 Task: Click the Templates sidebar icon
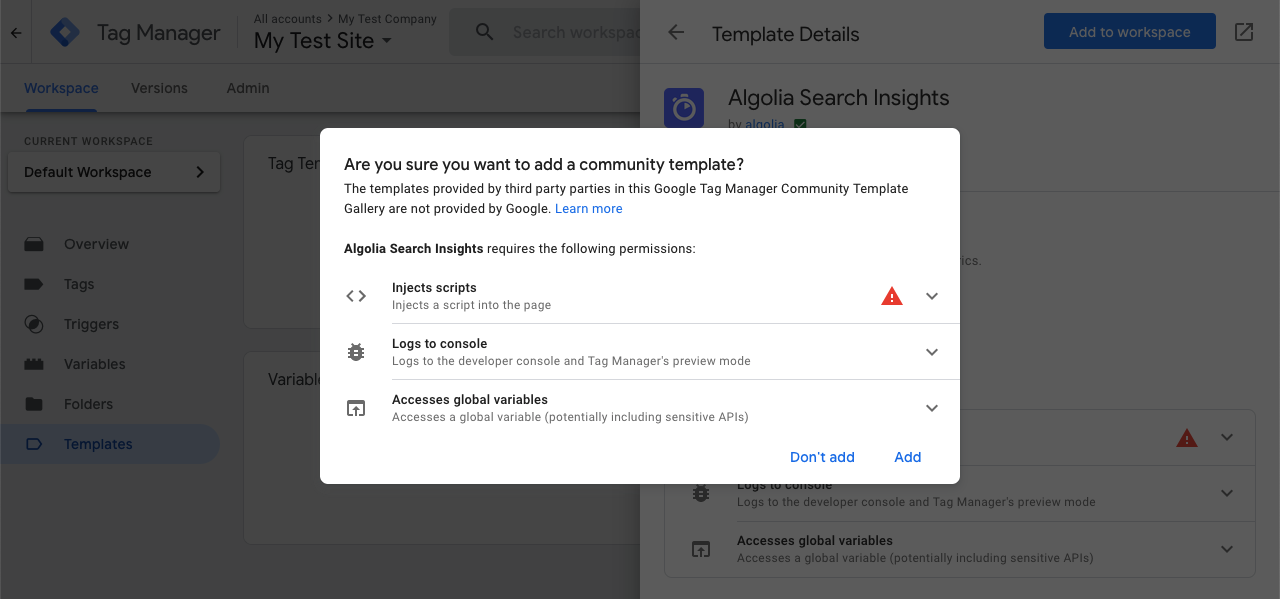pyautogui.click(x=35, y=444)
